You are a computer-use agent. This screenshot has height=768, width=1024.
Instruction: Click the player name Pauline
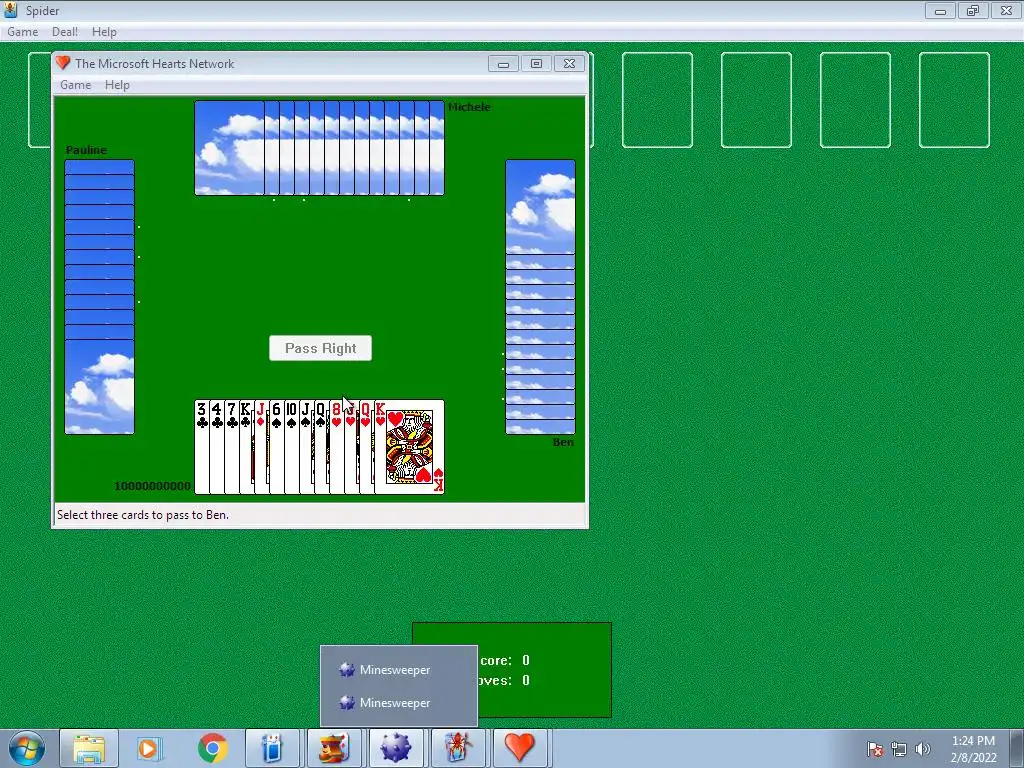pyautogui.click(x=86, y=150)
